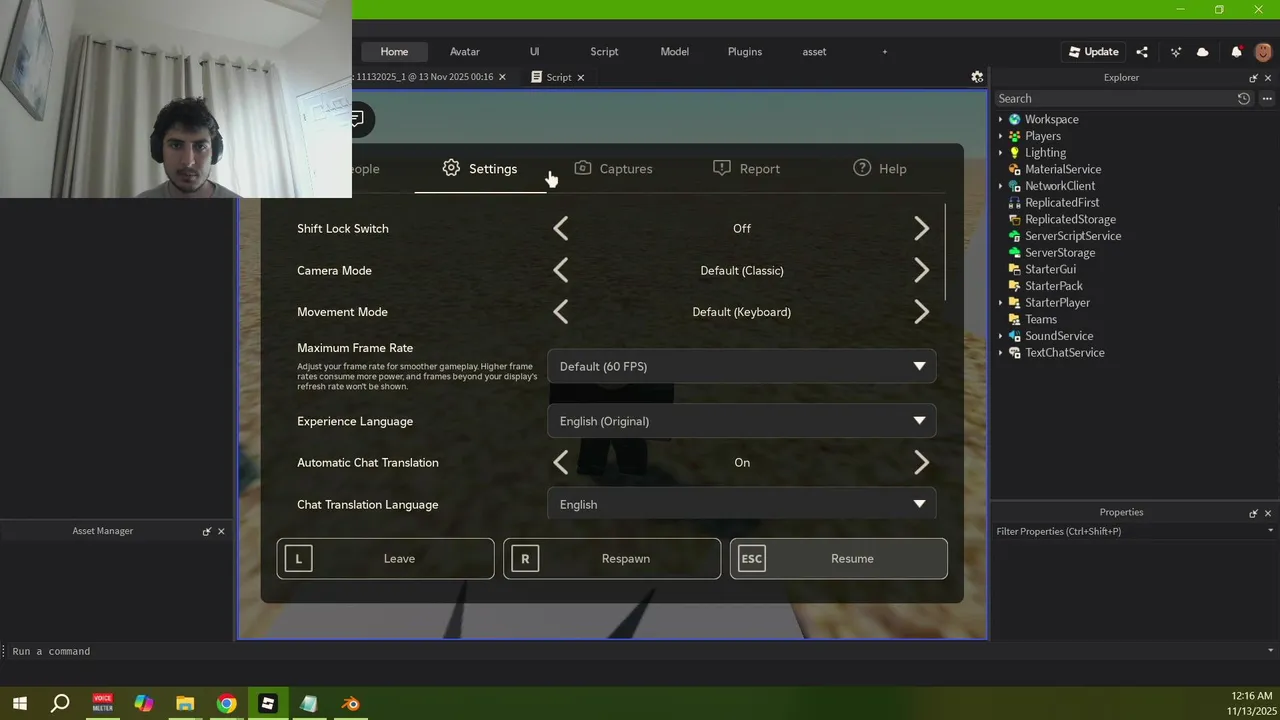
Task: Open the Plugins ribbon tab
Action: pyautogui.click(x=745, y=52)
